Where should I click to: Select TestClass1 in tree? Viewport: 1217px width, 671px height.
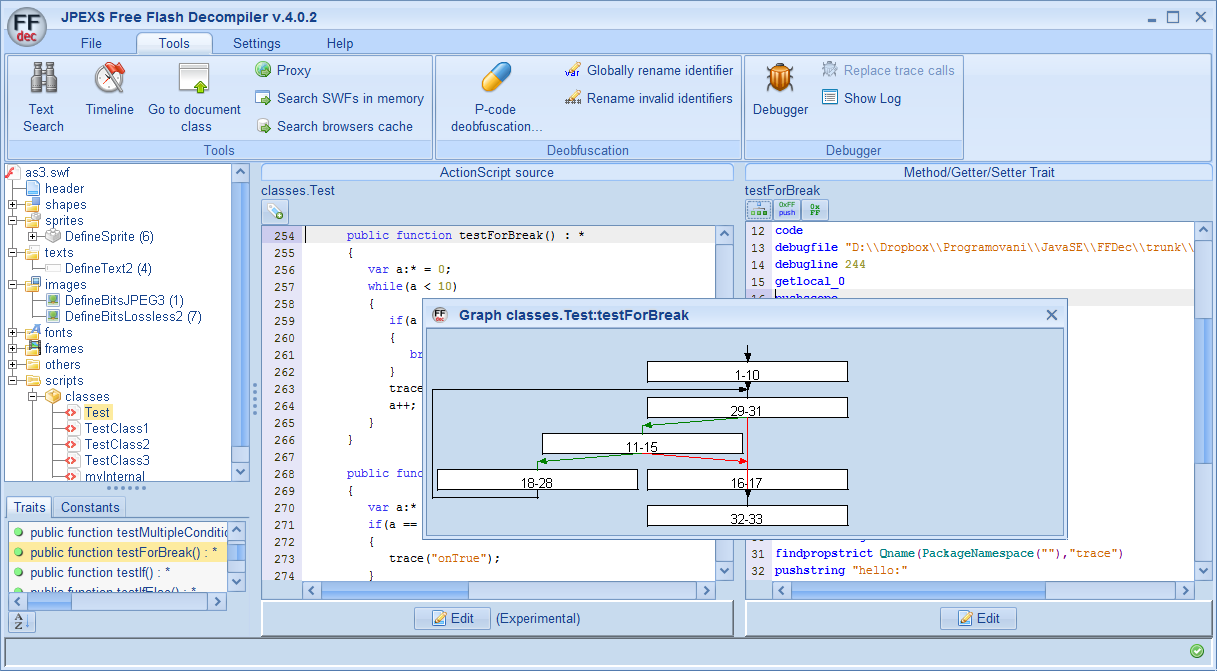point(117,429)
